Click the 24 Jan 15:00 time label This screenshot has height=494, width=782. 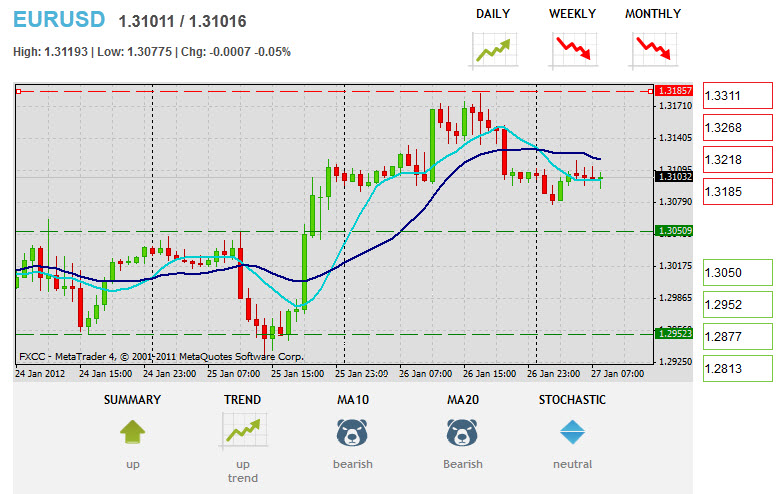[x=106, y=374]
